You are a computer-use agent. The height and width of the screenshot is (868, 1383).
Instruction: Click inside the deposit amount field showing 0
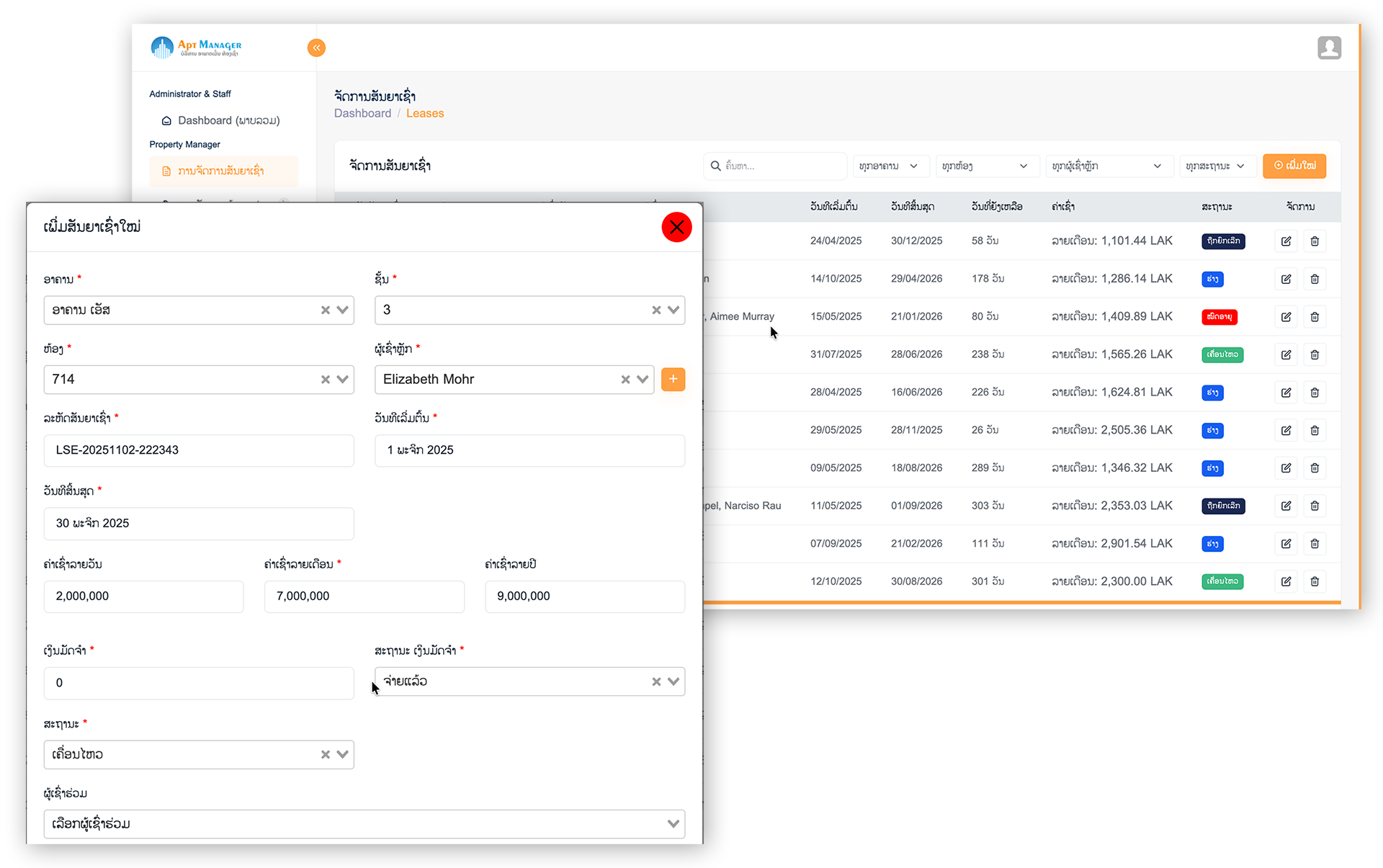click(198, 682)
